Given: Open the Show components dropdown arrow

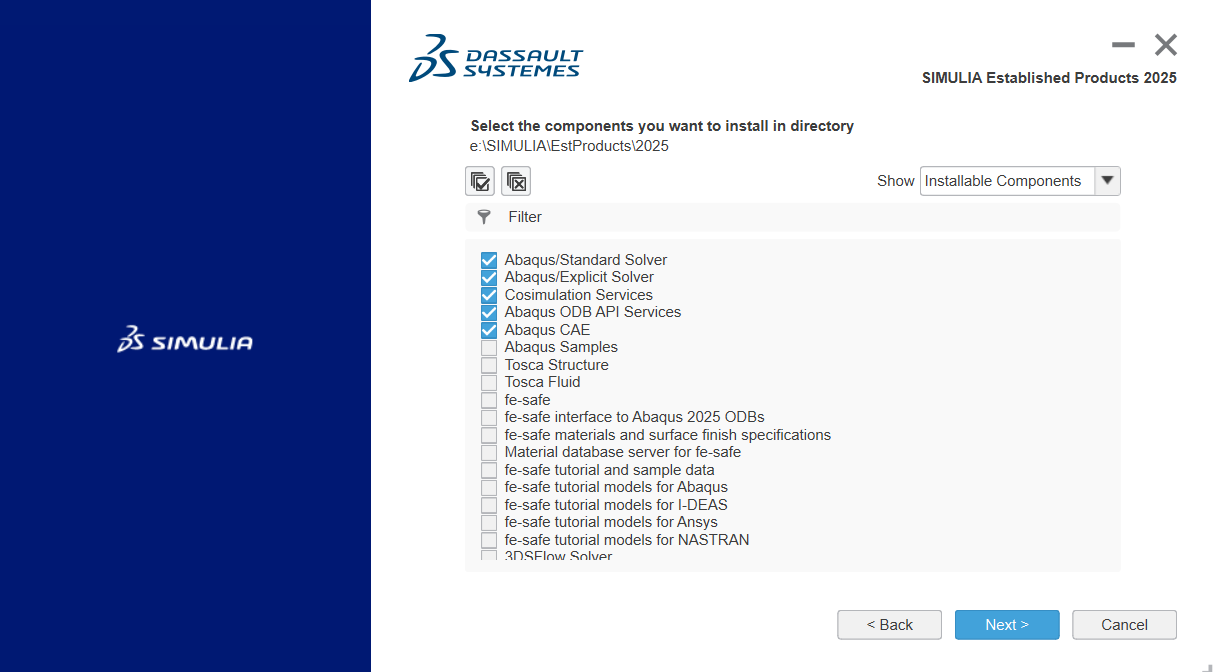Looking at the screenshot, I should [1107, 181].
